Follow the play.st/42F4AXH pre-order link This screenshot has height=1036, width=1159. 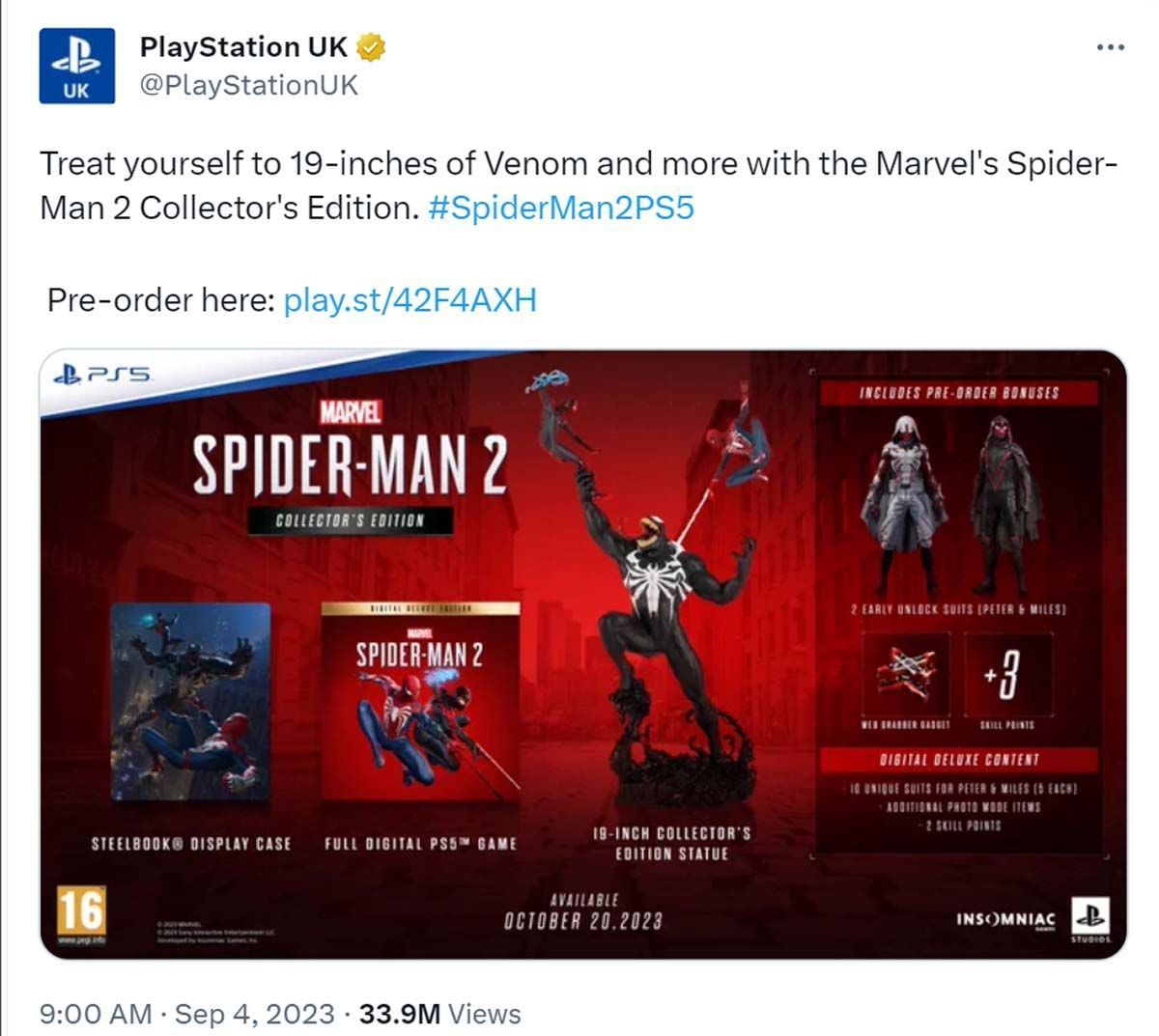(x=410, y=300)
